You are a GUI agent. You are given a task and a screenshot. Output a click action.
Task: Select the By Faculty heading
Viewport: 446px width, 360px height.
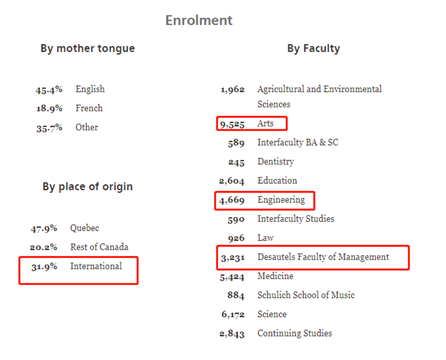click(x=314, y=48)
